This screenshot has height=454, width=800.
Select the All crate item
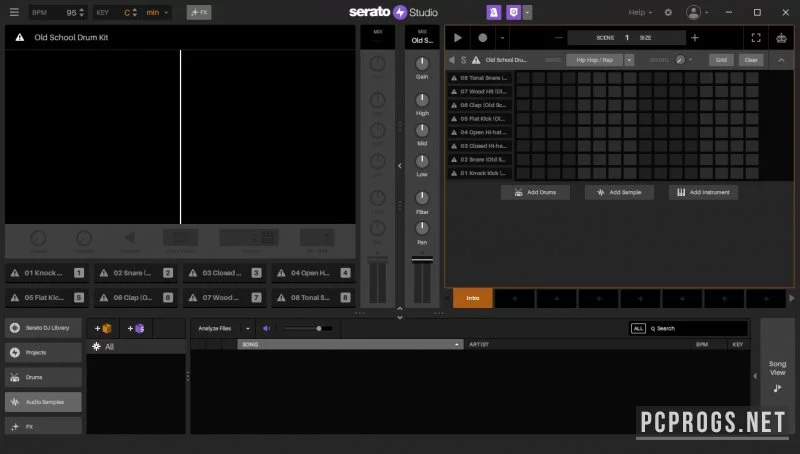[x=136, y=347]
